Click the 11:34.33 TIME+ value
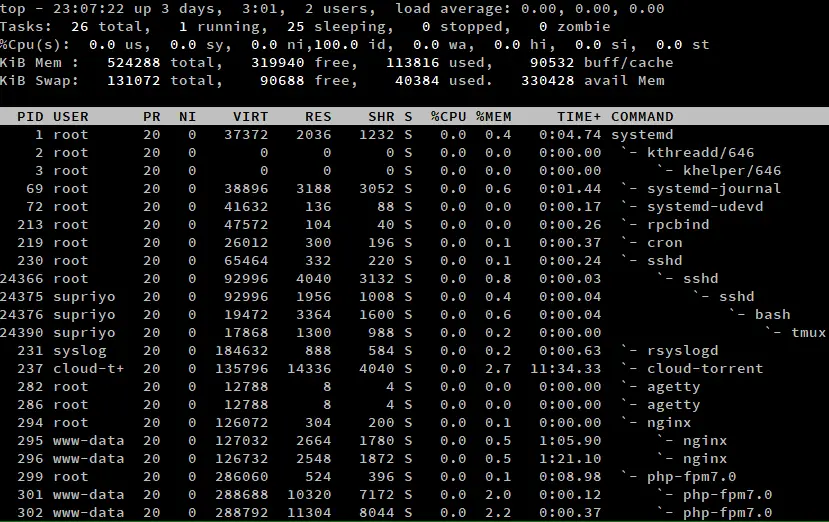This screenshot has width=829, height=522. click(566, 369)
